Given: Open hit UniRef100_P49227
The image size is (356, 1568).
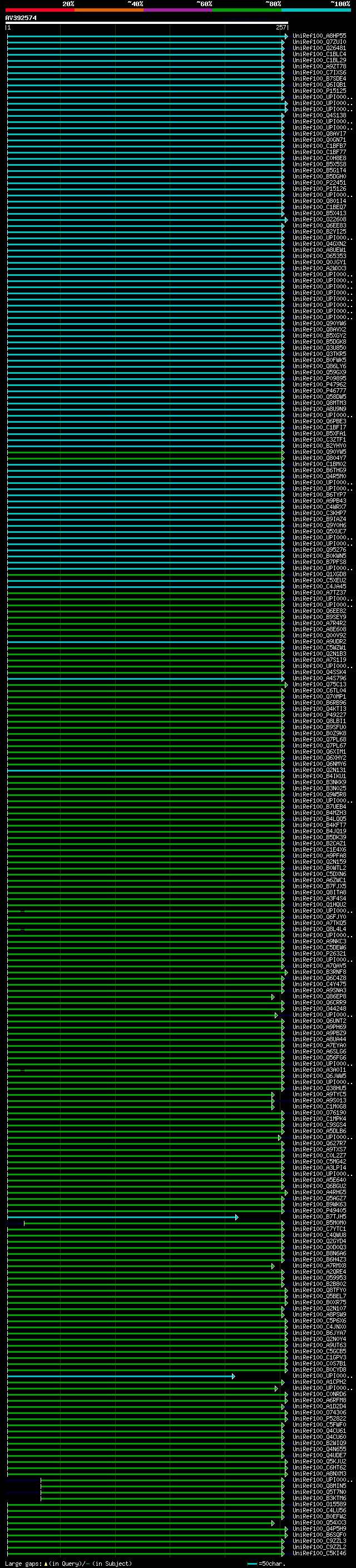Looking at the screenshot, I should tap(319, 715).
